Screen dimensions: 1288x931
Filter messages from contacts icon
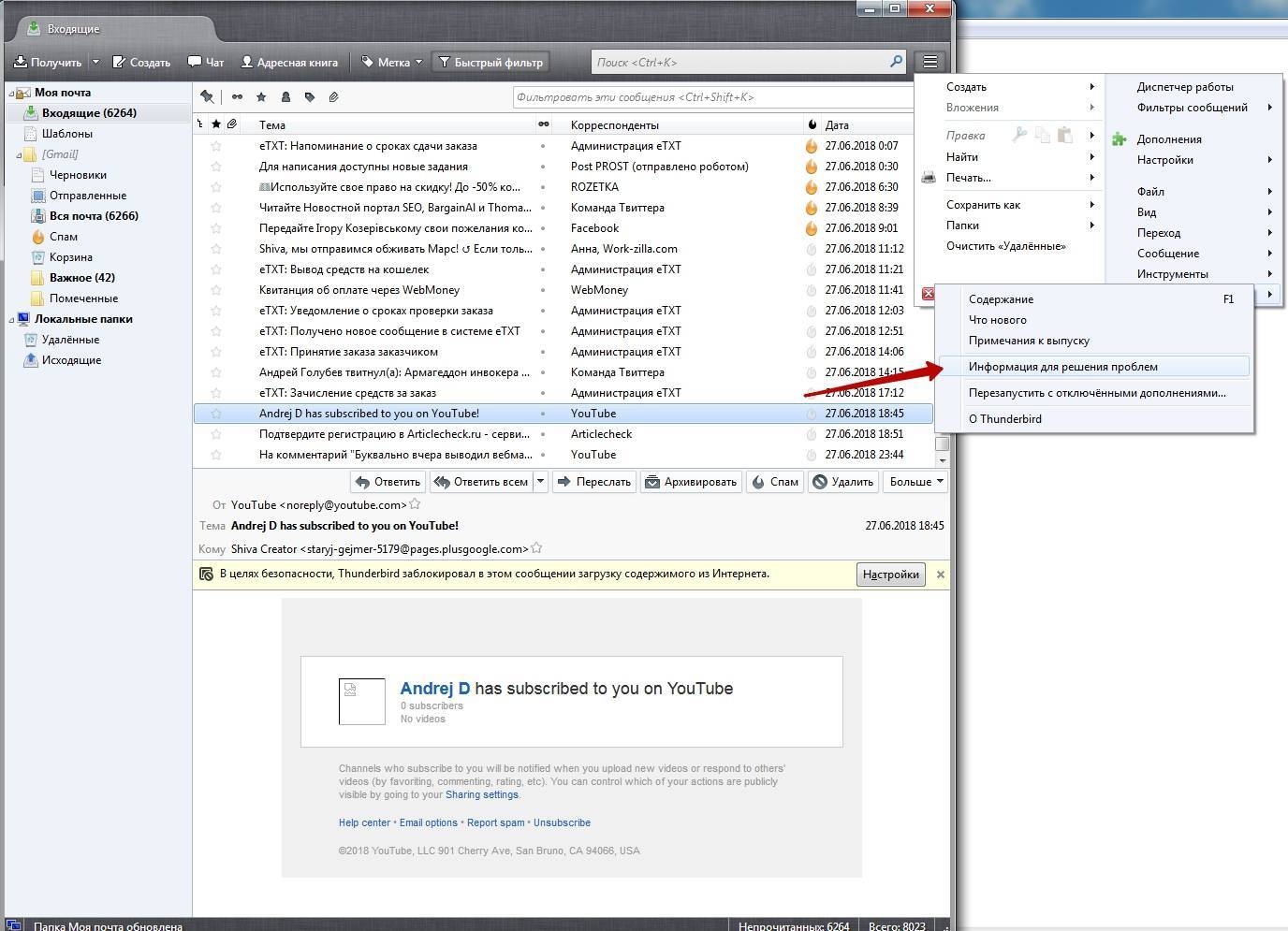pyautogui.click(x=285, y=96)
